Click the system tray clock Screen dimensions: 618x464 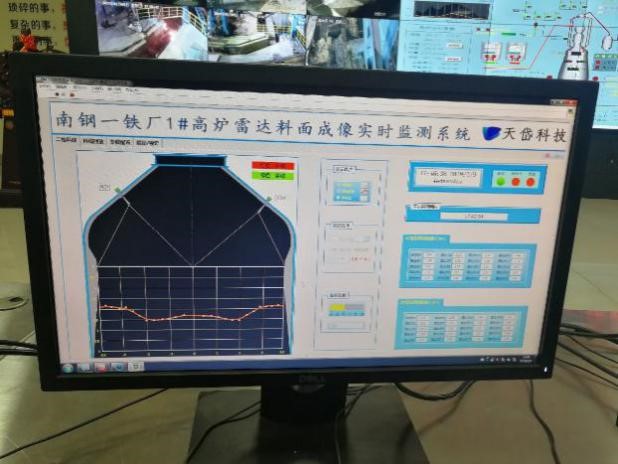[x=527, y=358]
